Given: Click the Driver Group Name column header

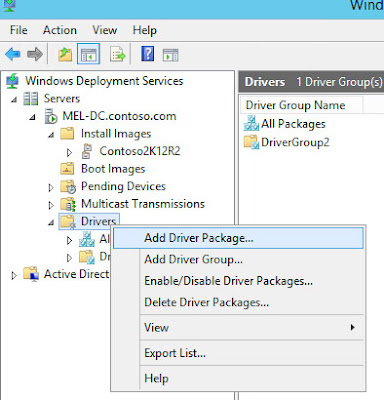Looking at the screenshot, I should [301, 105].
